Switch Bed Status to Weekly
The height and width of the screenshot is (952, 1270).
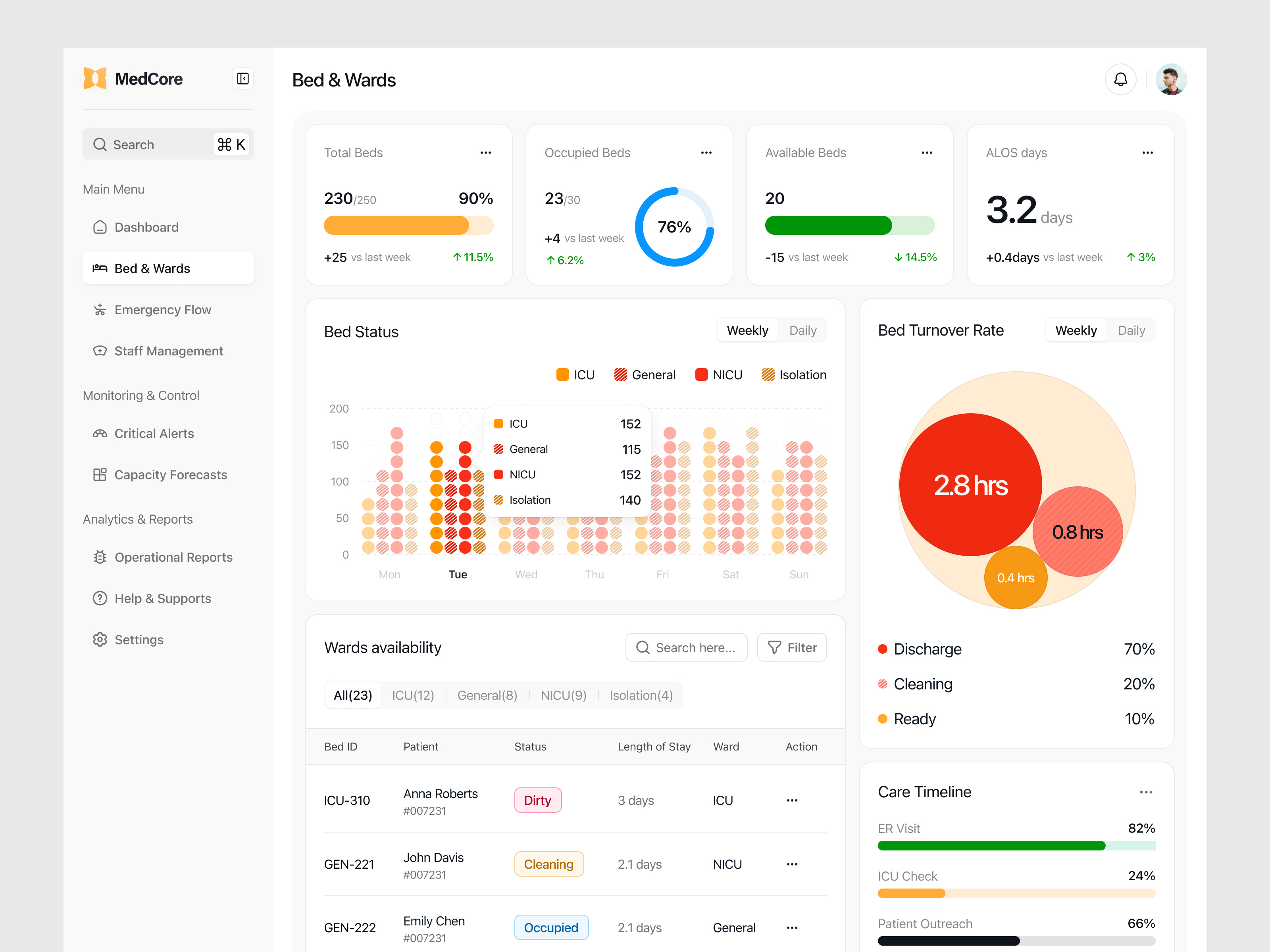[747, 330]
